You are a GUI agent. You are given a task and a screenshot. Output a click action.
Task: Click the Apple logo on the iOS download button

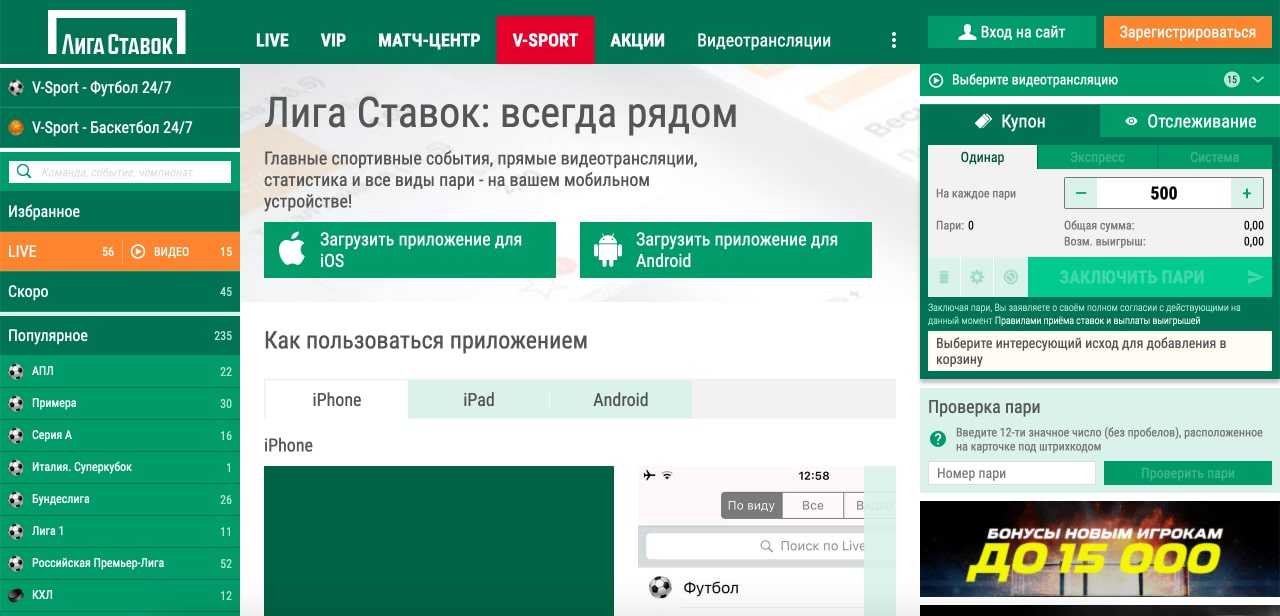[x=292, y=250]
